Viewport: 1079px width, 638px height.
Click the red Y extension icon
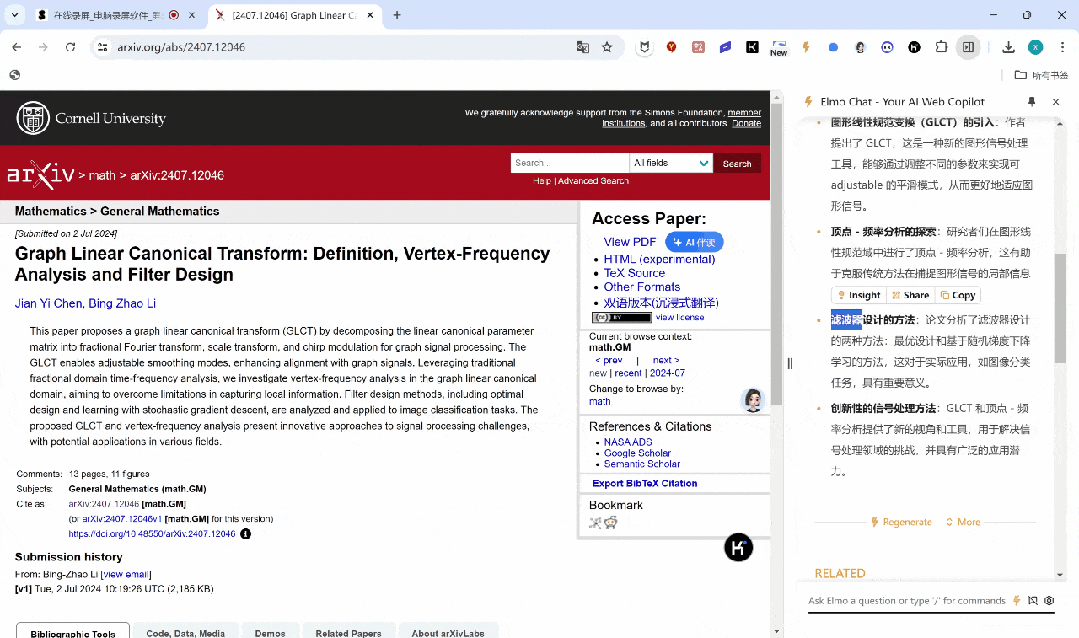coord(671,47)
